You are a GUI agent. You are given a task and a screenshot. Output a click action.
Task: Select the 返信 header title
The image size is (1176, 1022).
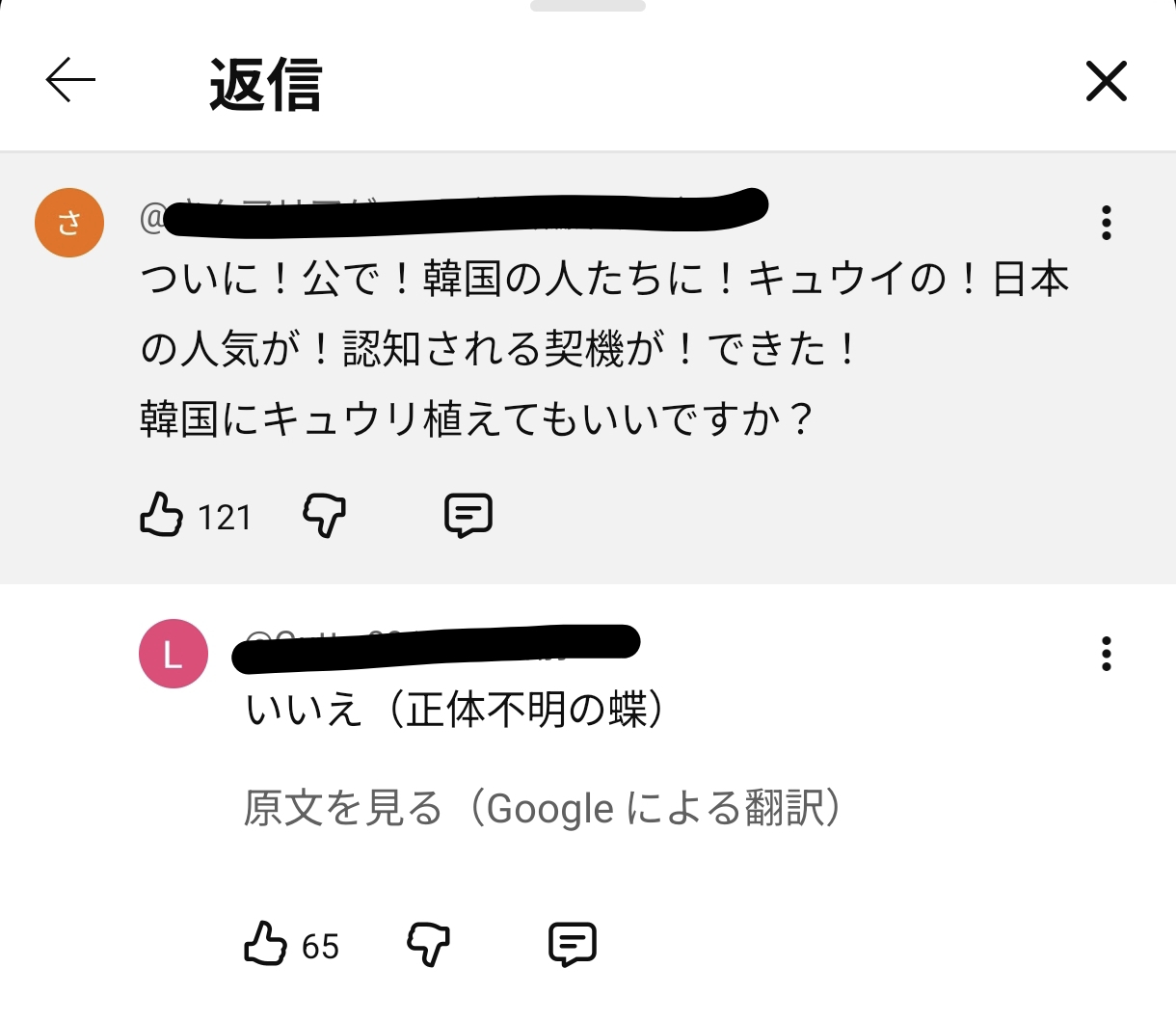click(266, 85)
